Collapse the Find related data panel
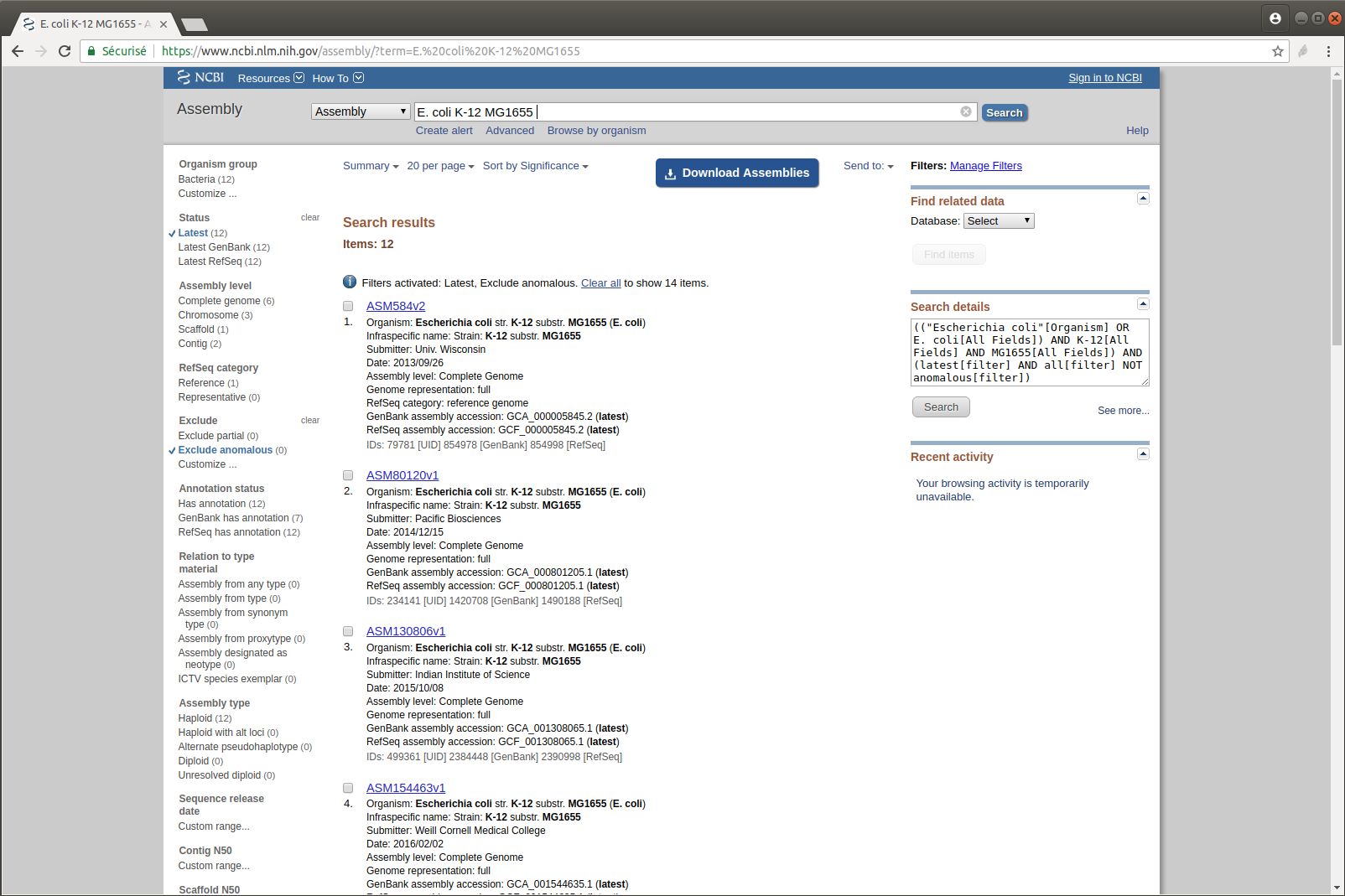 [1143, 199]
